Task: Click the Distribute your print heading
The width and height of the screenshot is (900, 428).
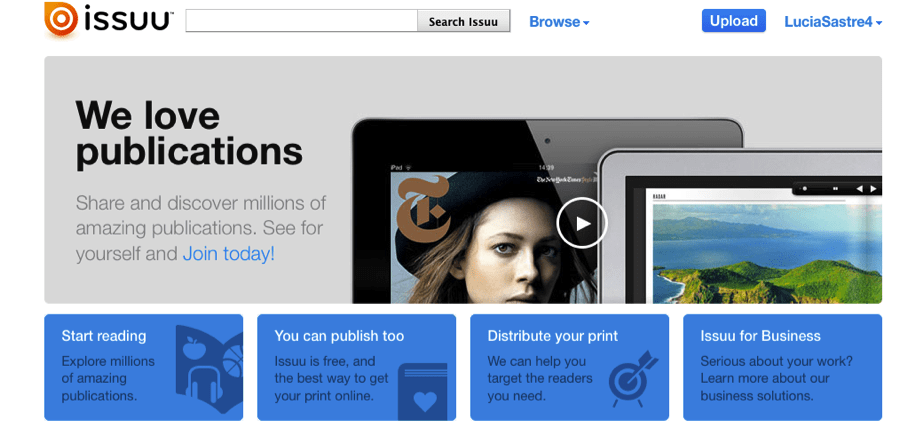Action: click(553, 336)
